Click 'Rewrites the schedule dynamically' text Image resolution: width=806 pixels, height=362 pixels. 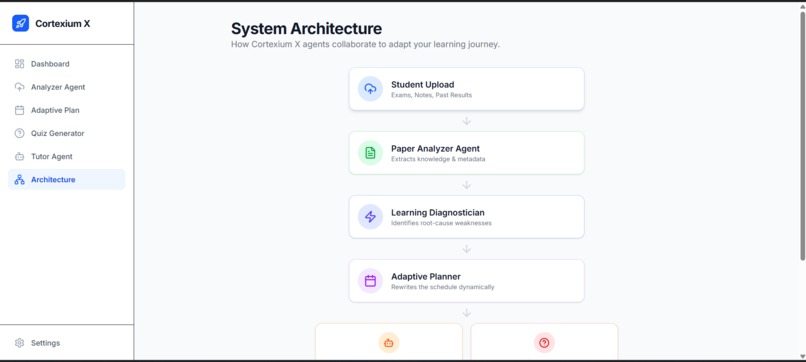(x=443, y=287)
